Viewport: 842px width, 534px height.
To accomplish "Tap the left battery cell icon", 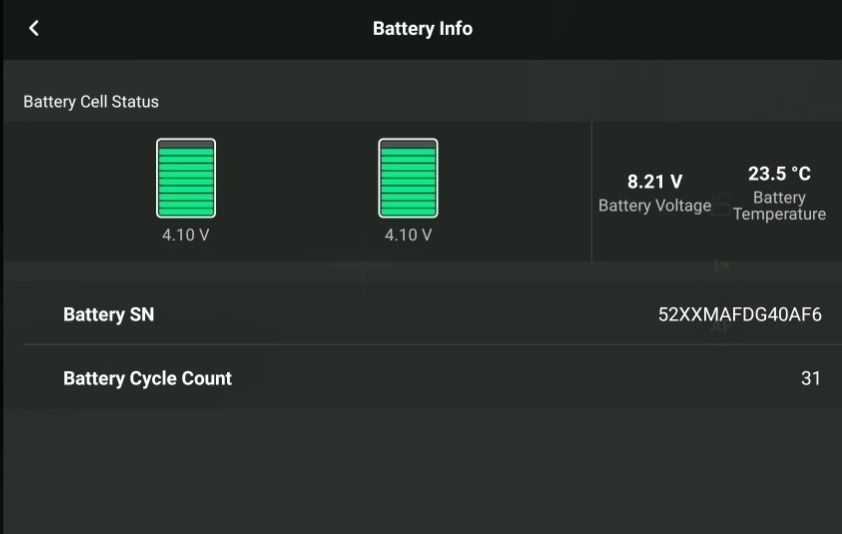I will click(186, 178).
